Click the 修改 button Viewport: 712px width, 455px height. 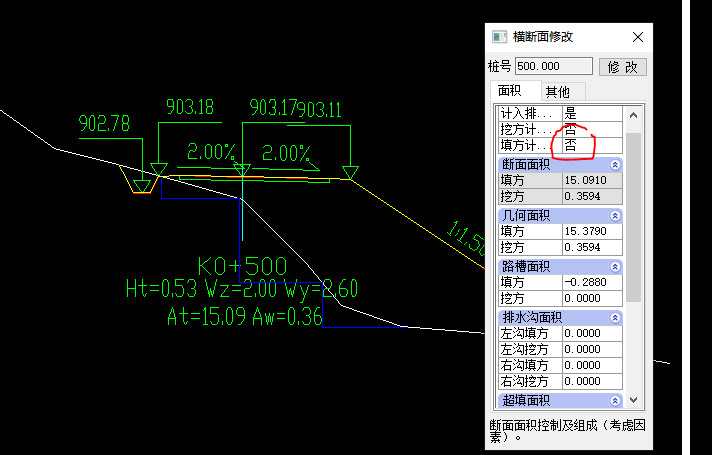click(x=622, y=67)
